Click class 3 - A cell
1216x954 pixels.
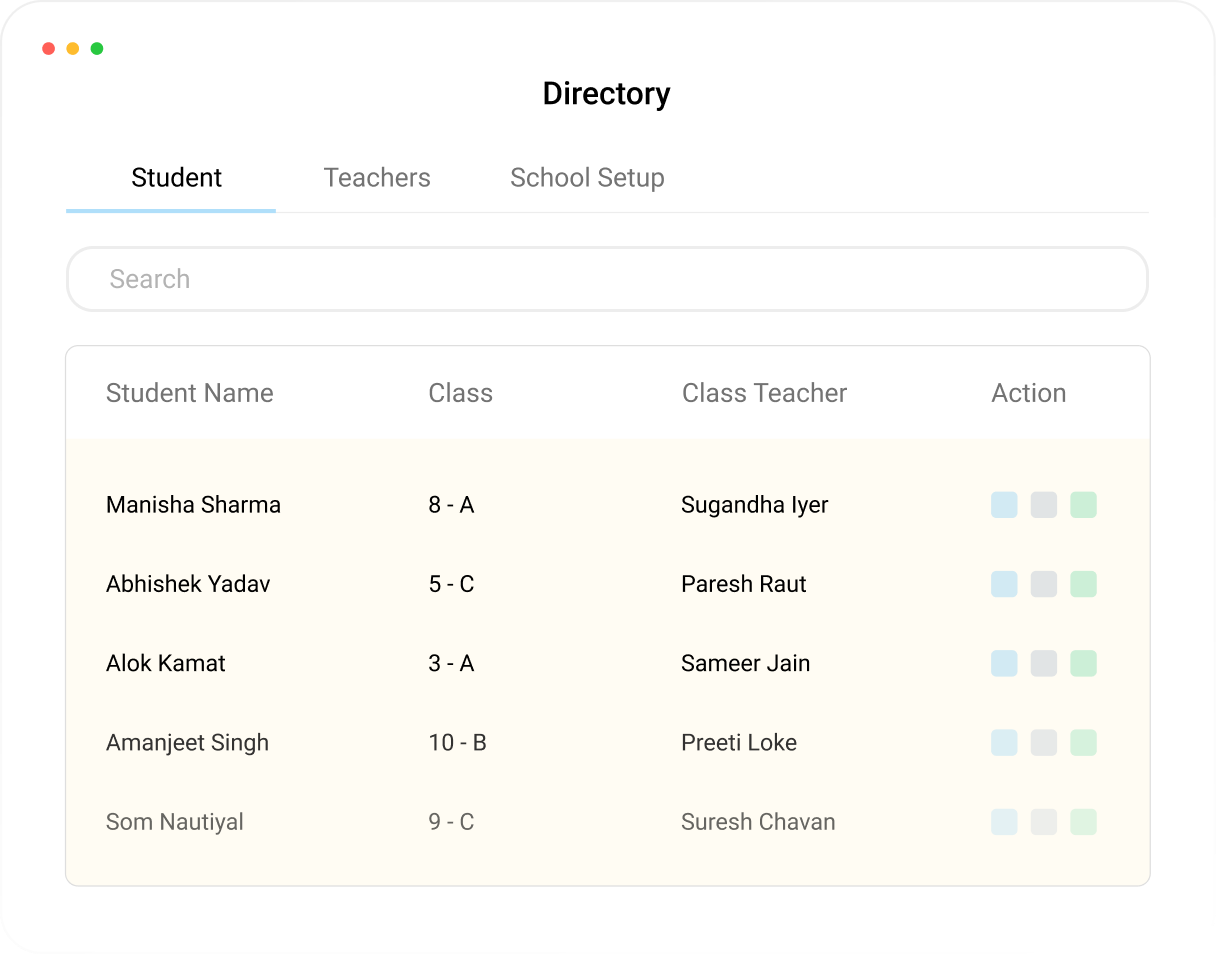tap(451, 663)
